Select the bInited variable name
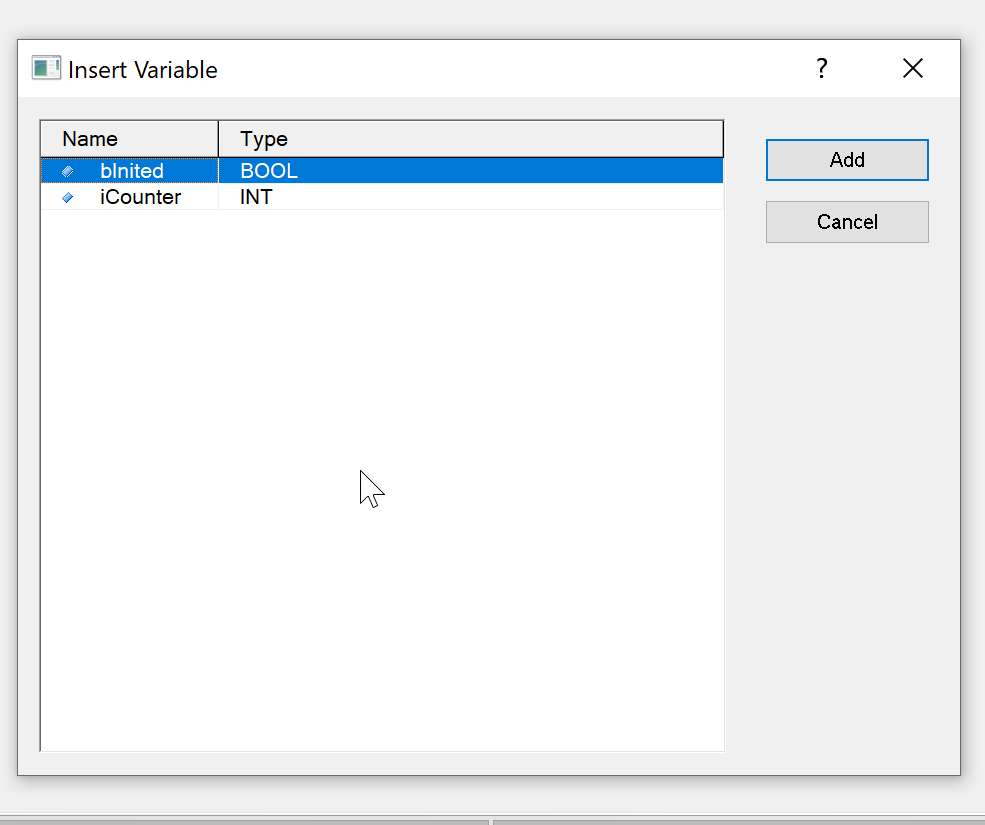985x825 pixels. [x=132, y=171]
